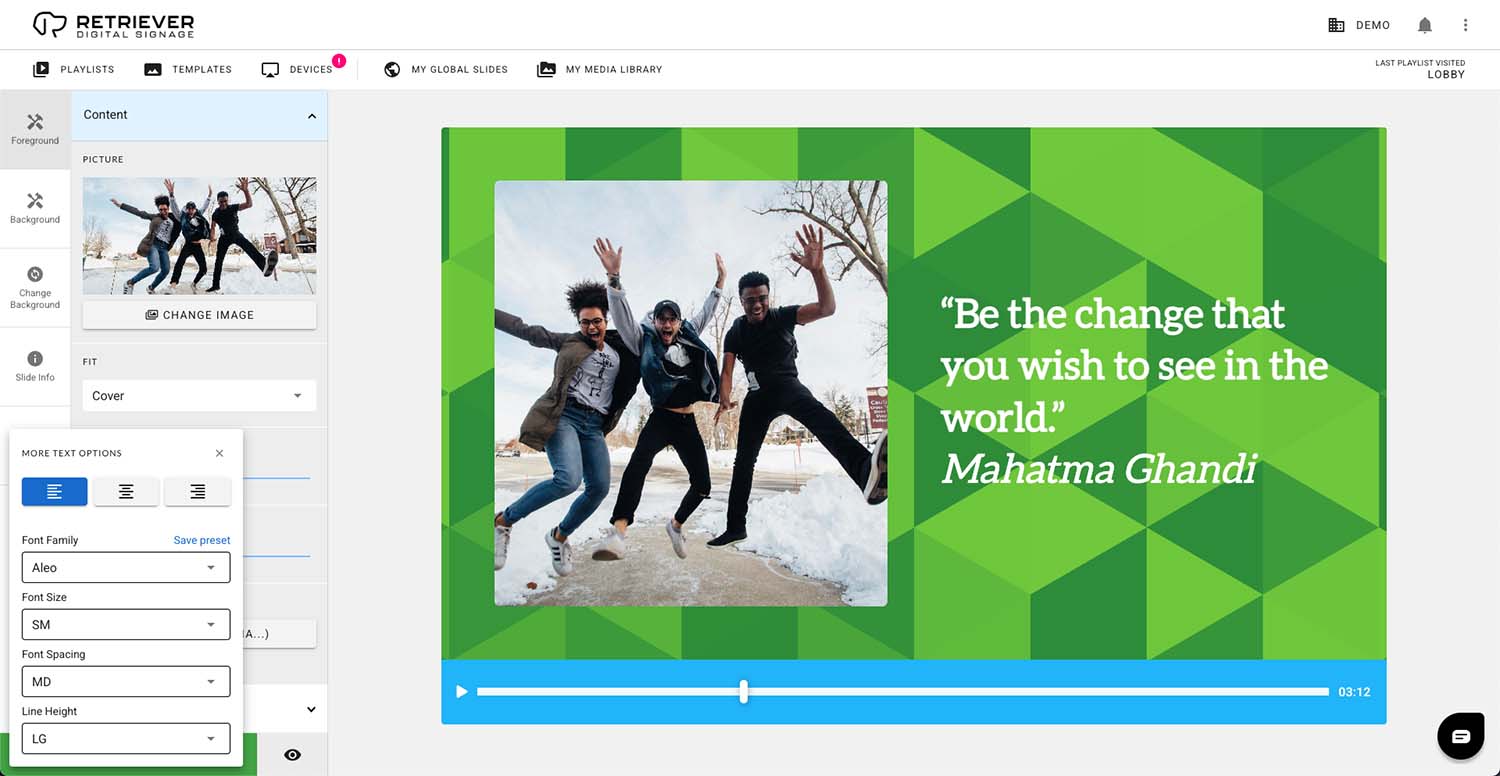Select the Background tab in sidebar
This screenshot has width=1500, height=776.
(x=35, y=208)
